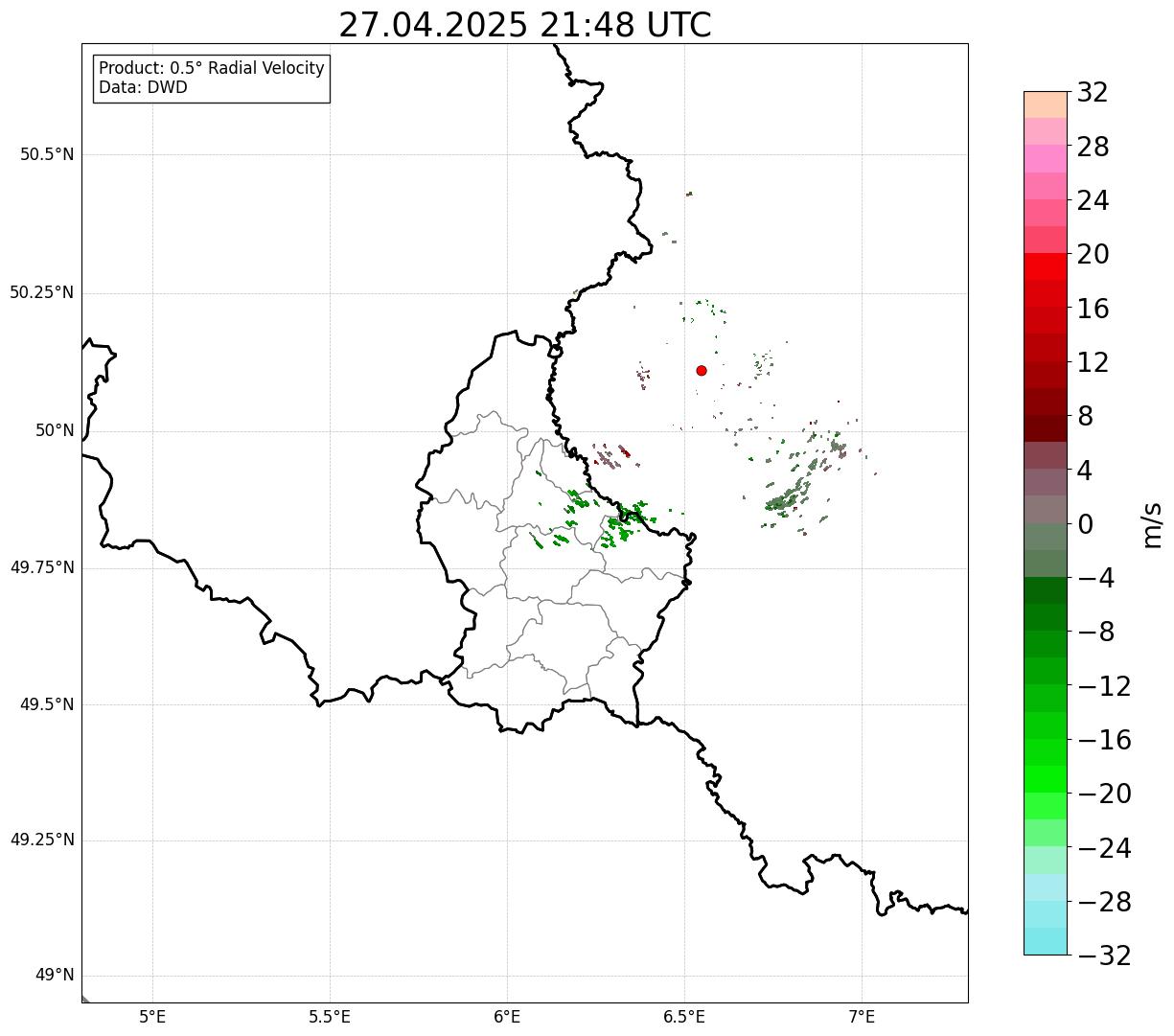Click the −12 colorbar tick label
The height and width of the screenshot is (1036, 1174).
(1104, 686)
